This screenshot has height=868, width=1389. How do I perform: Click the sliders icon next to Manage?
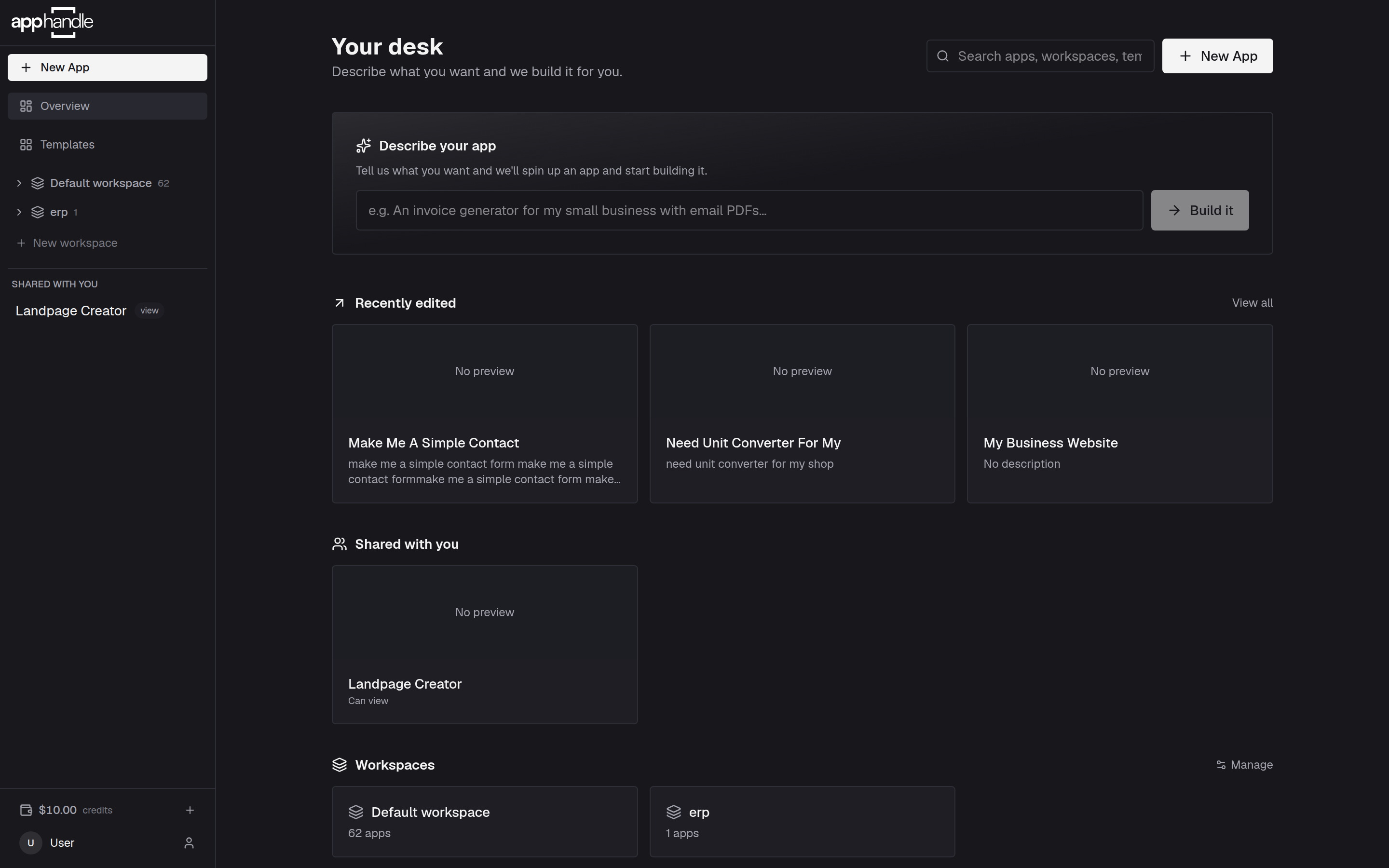pyautogui.click(x=1221, y=765)
